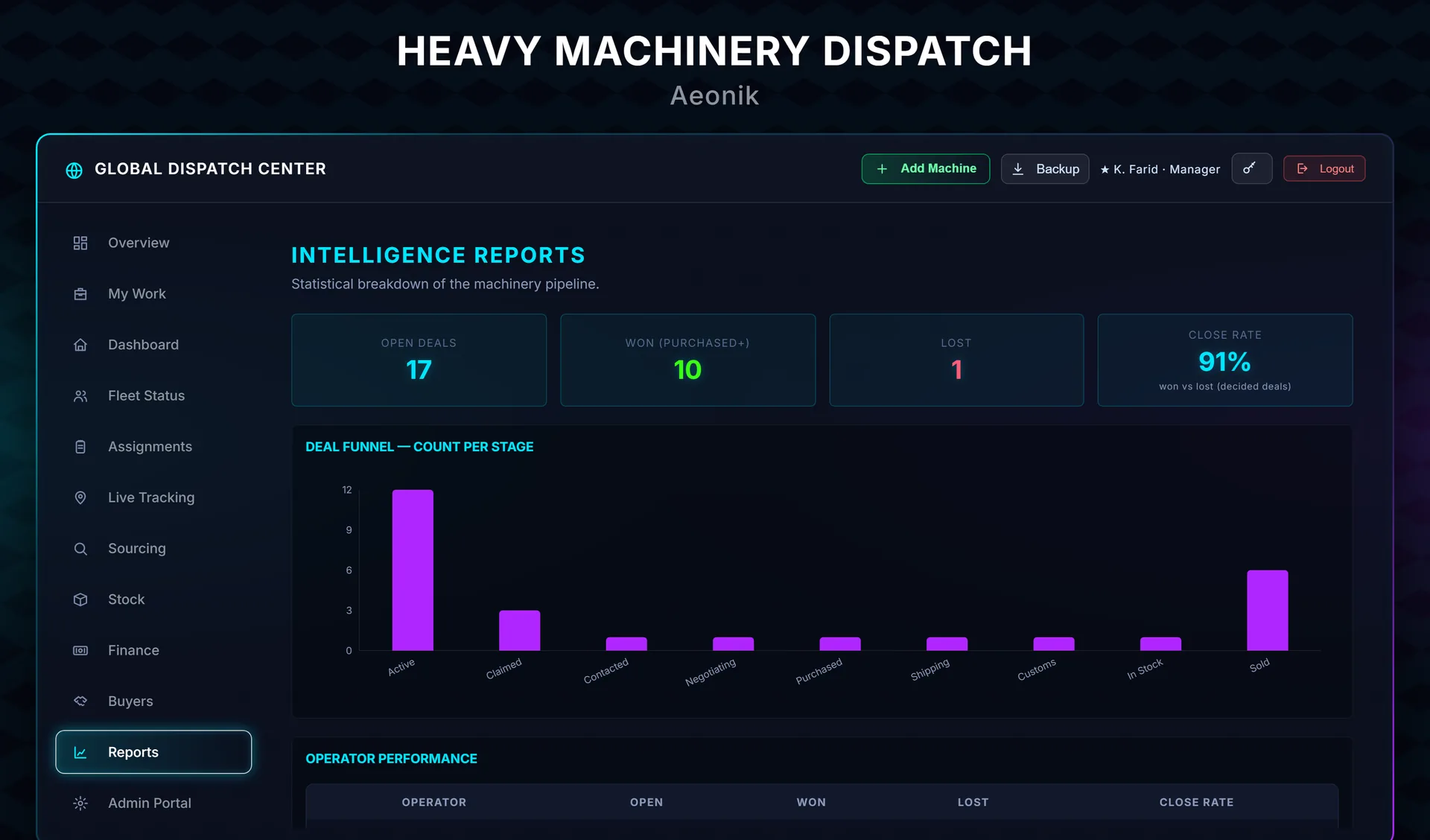Click the Overview grid icon
This screenshot has width=1430, height=840.
click(x=80, y=243)
